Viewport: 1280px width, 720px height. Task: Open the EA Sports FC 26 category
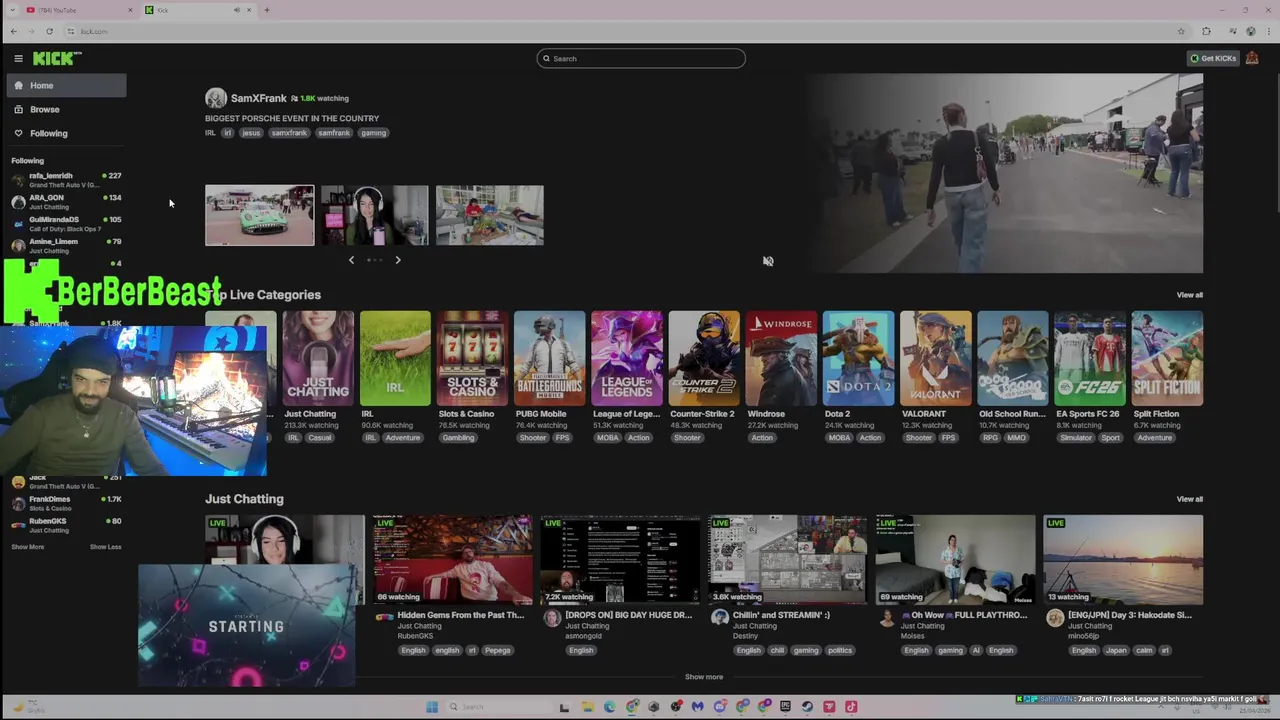[x=1090, y=358]
